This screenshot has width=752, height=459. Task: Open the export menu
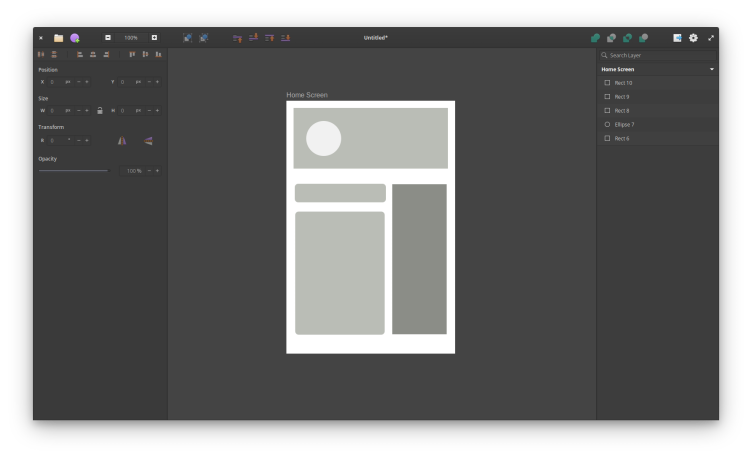677,38
